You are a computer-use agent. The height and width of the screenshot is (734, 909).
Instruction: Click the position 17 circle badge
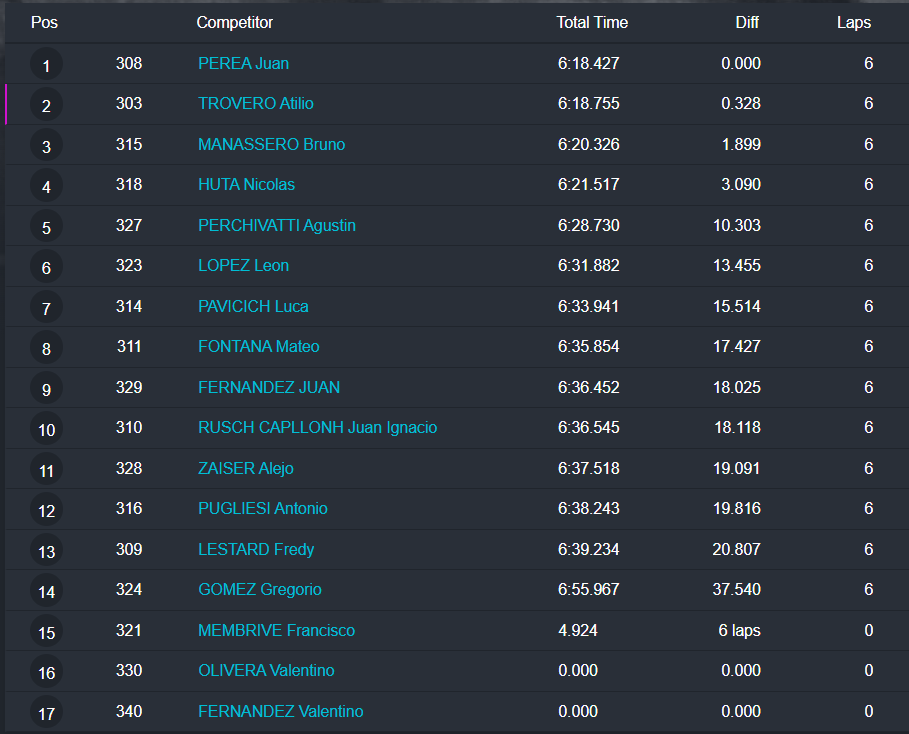coord(46,714)
